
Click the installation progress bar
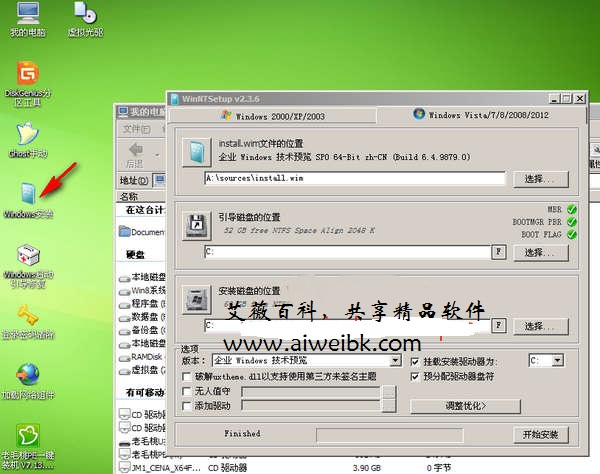390,435
